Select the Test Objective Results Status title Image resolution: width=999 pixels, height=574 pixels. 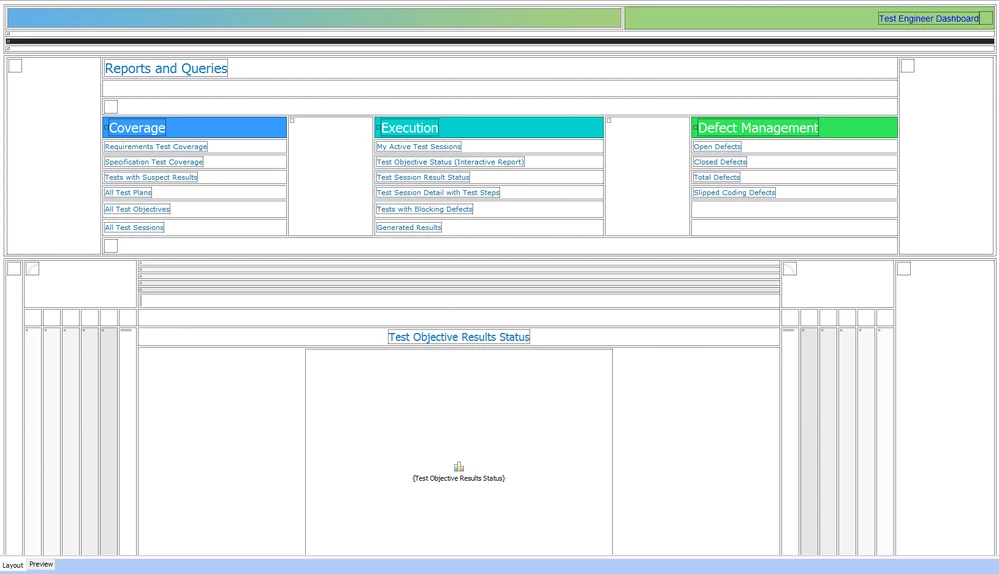click(x=459, y=337)
